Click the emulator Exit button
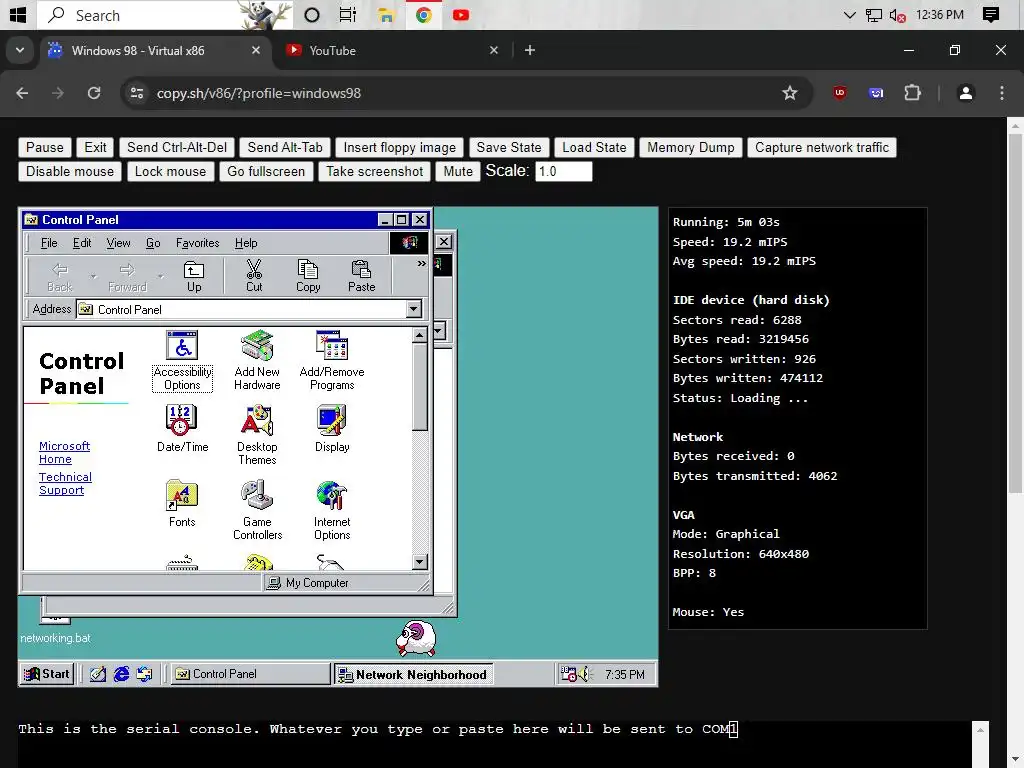1024x768 pixels. (95, 148)
